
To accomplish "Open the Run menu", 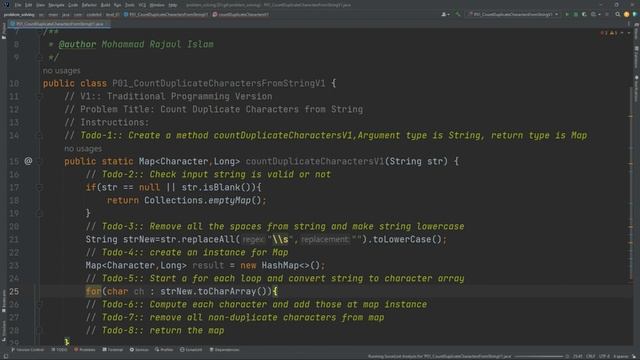I will [118, 5].
